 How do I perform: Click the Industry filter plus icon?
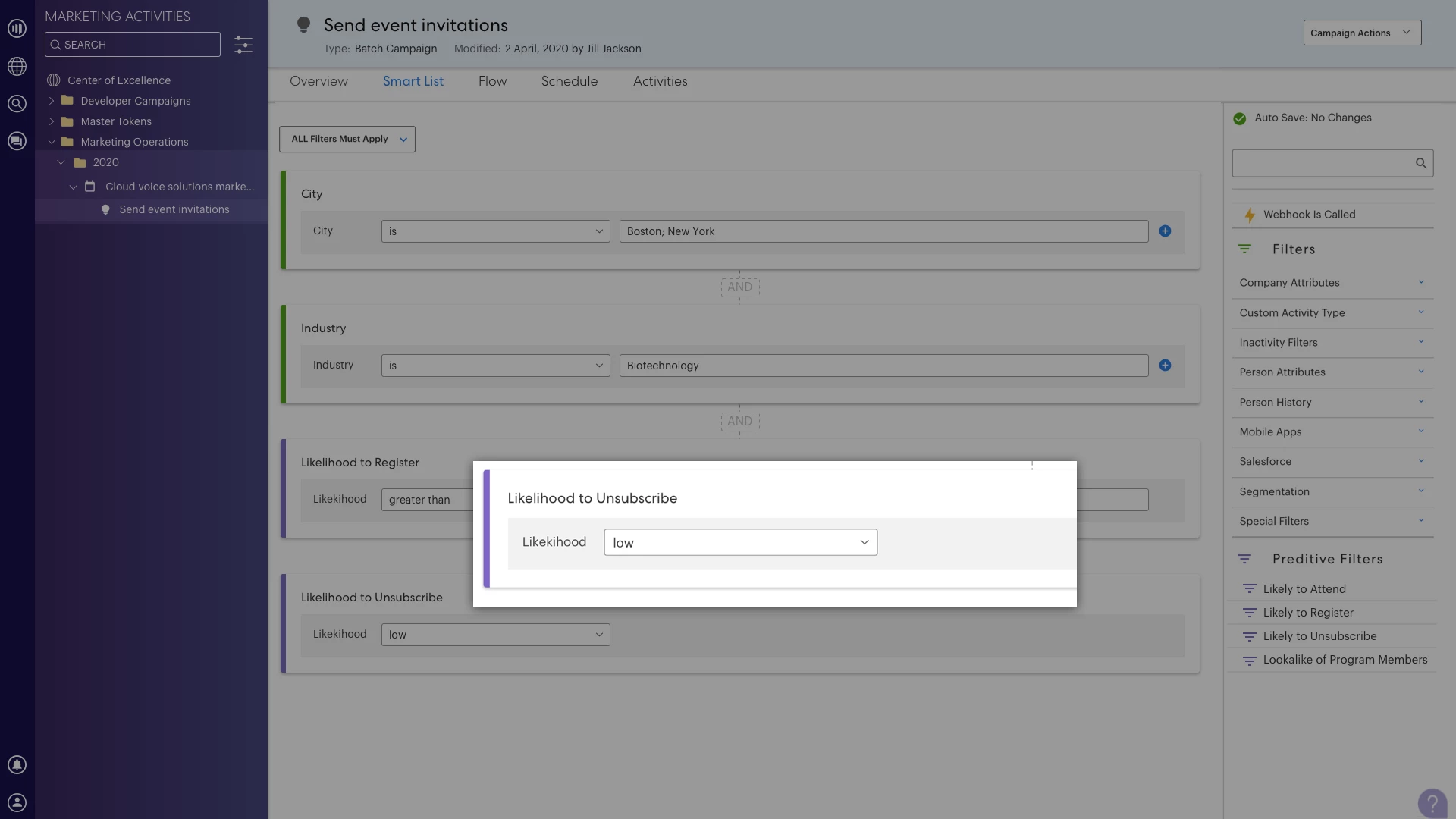tap(1165, 366)
